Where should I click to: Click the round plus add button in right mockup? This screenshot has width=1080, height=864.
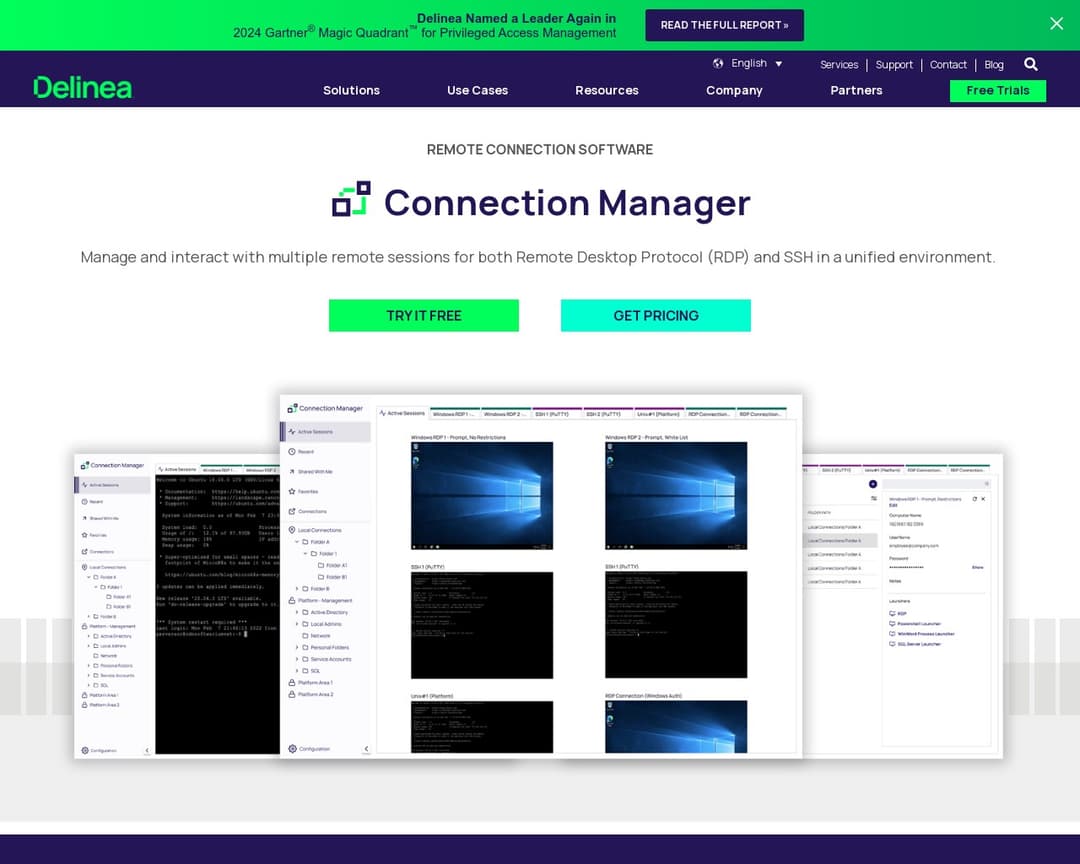click(873, 484)
